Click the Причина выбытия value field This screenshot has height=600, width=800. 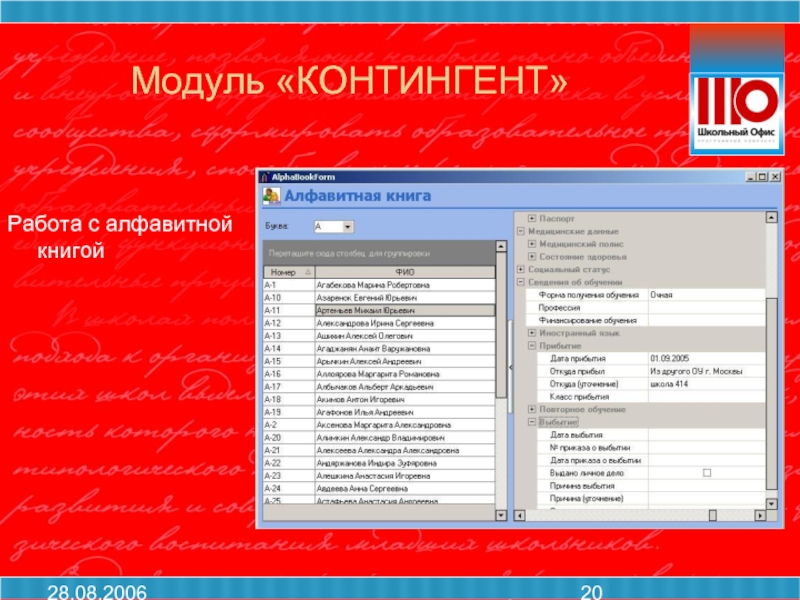tap(707, 486)
